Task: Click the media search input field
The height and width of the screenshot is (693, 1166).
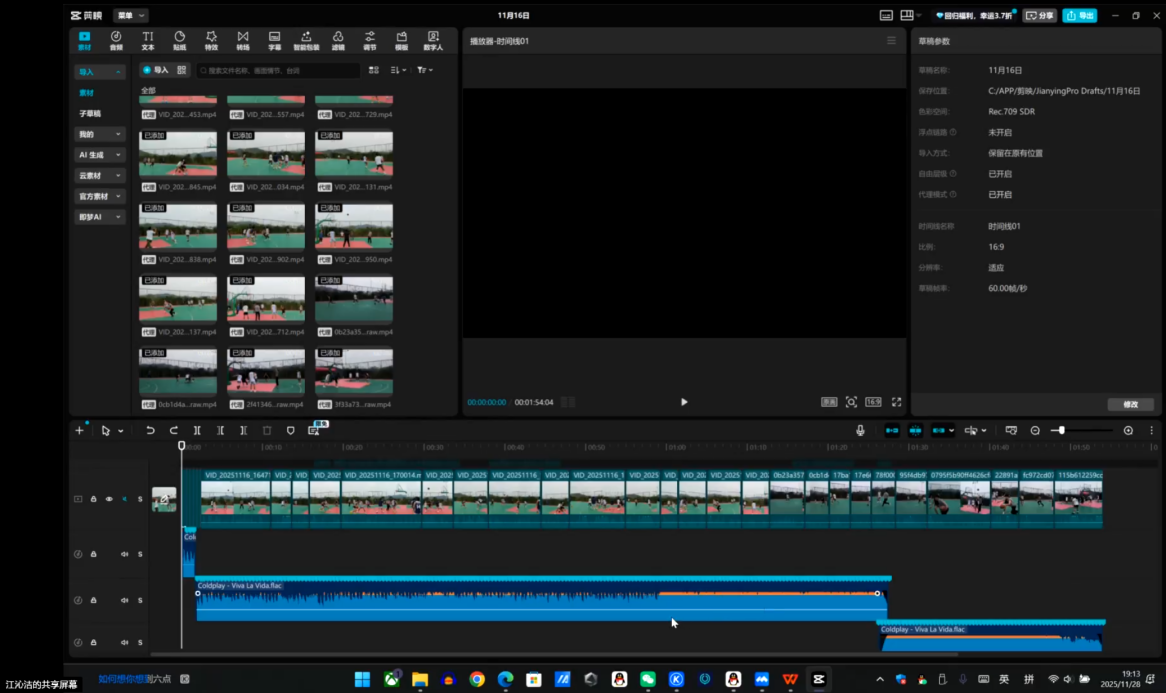Action: [x=278, y=70]
